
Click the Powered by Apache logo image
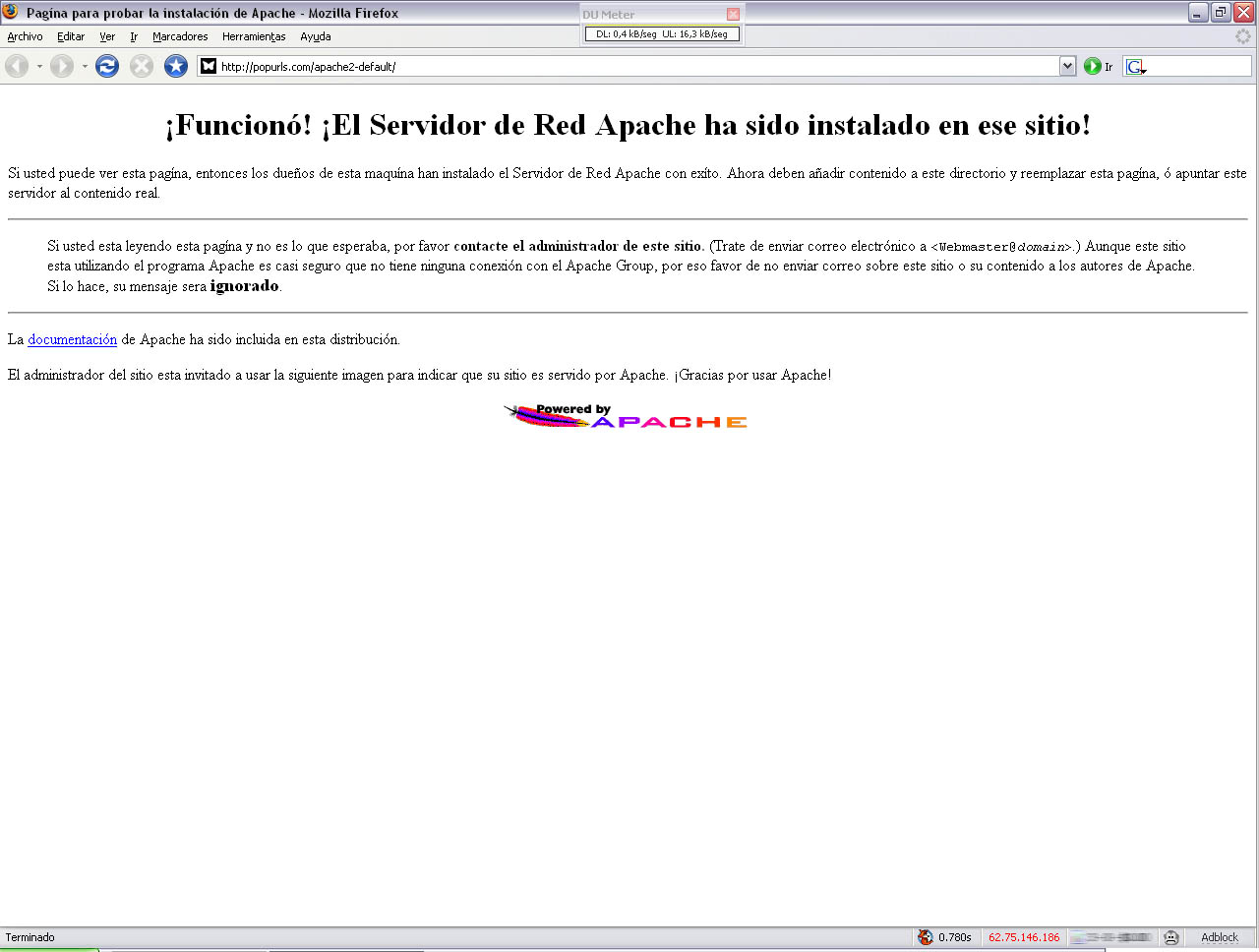[626, 417]
